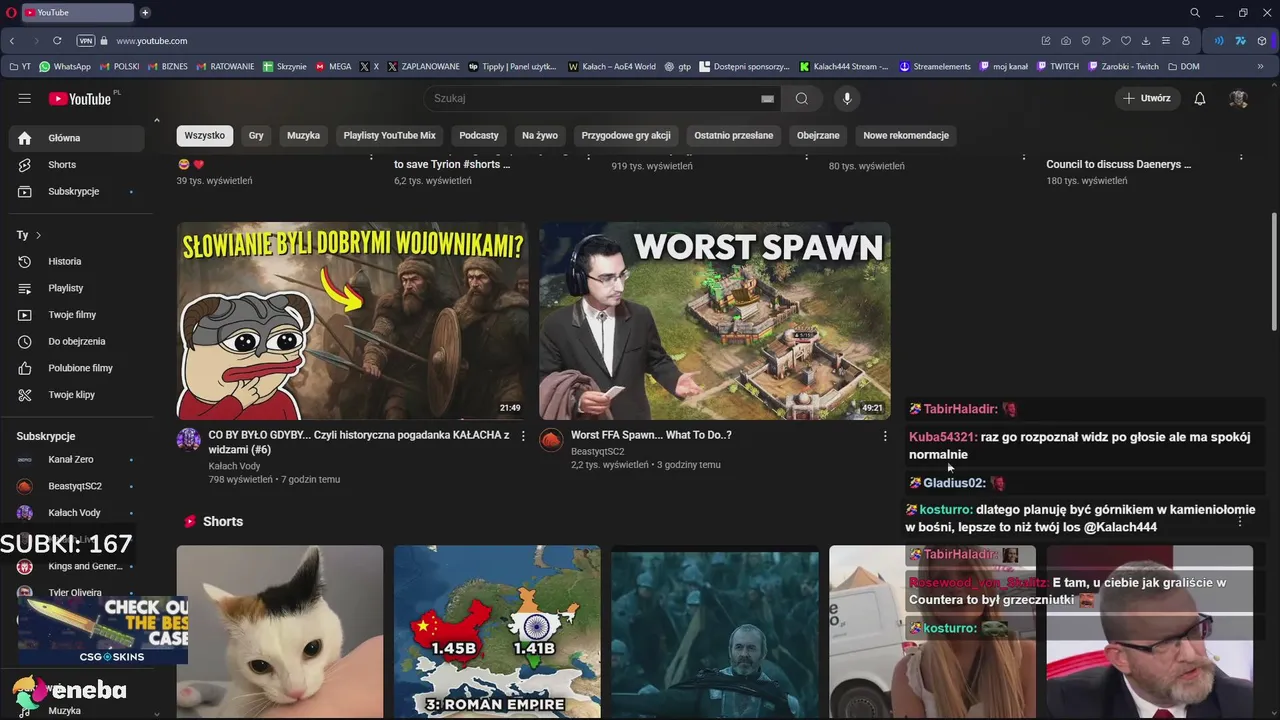The height and width of the screenshot is (720, 1280).
Task: Select the Obejrzane filter chip
Action: (818, 135)
